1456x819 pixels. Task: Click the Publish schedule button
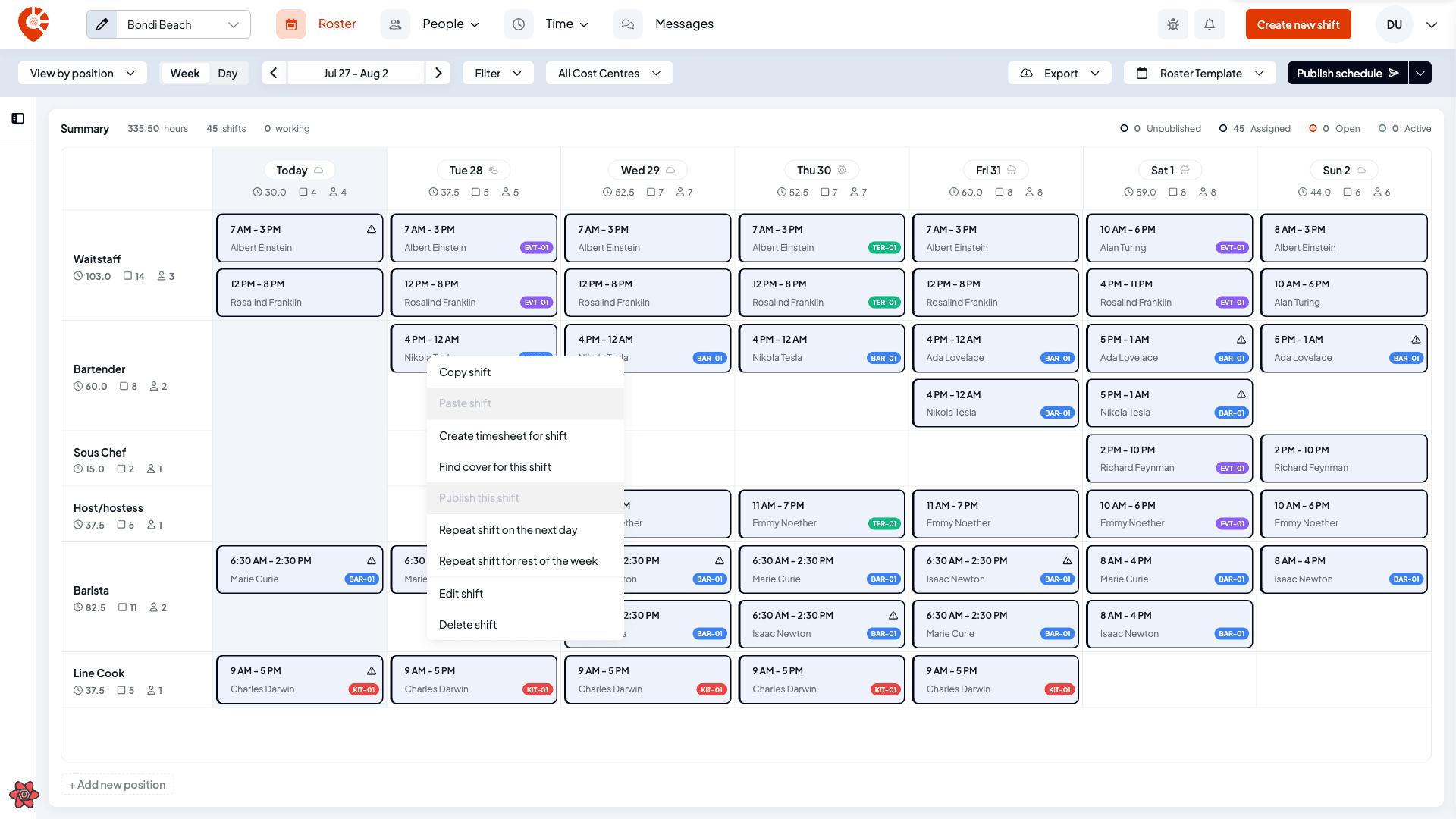click(x=1348, y=73)
